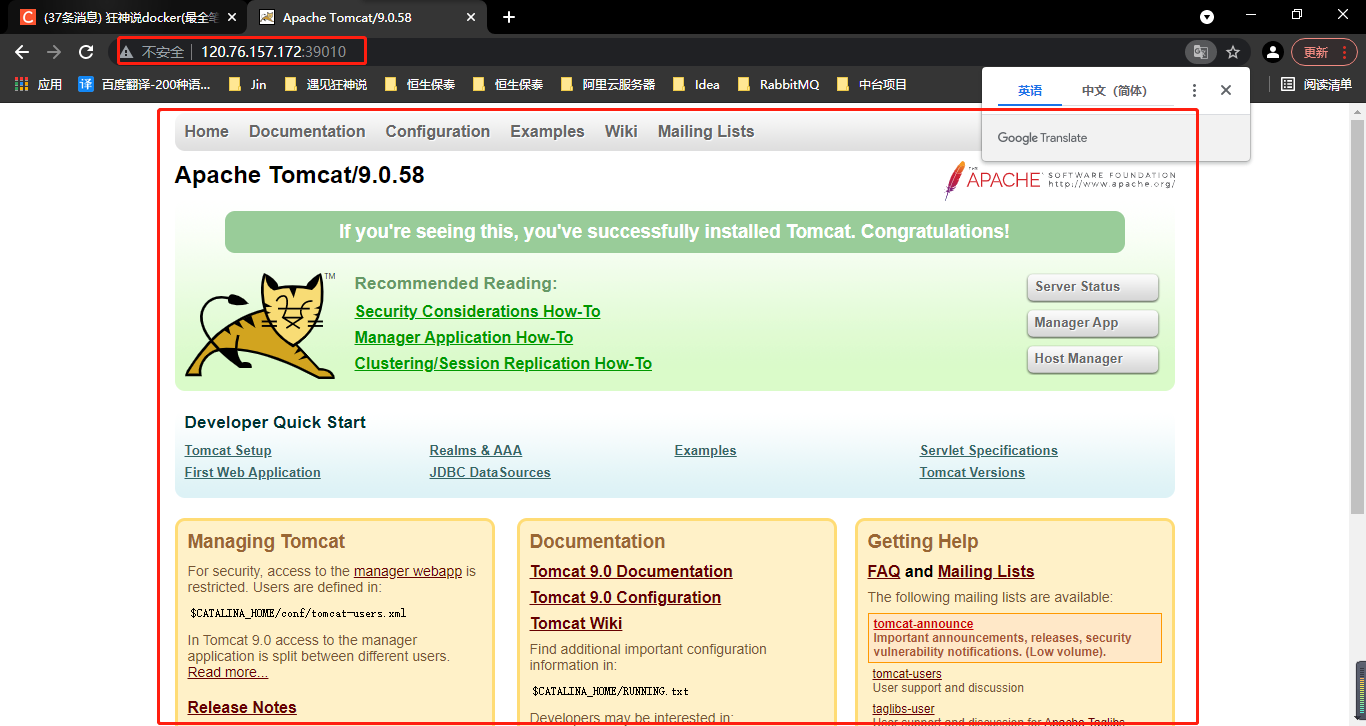Open the Tomcat Setup link
The image size is (1366, 726).
tap(228, 450)
